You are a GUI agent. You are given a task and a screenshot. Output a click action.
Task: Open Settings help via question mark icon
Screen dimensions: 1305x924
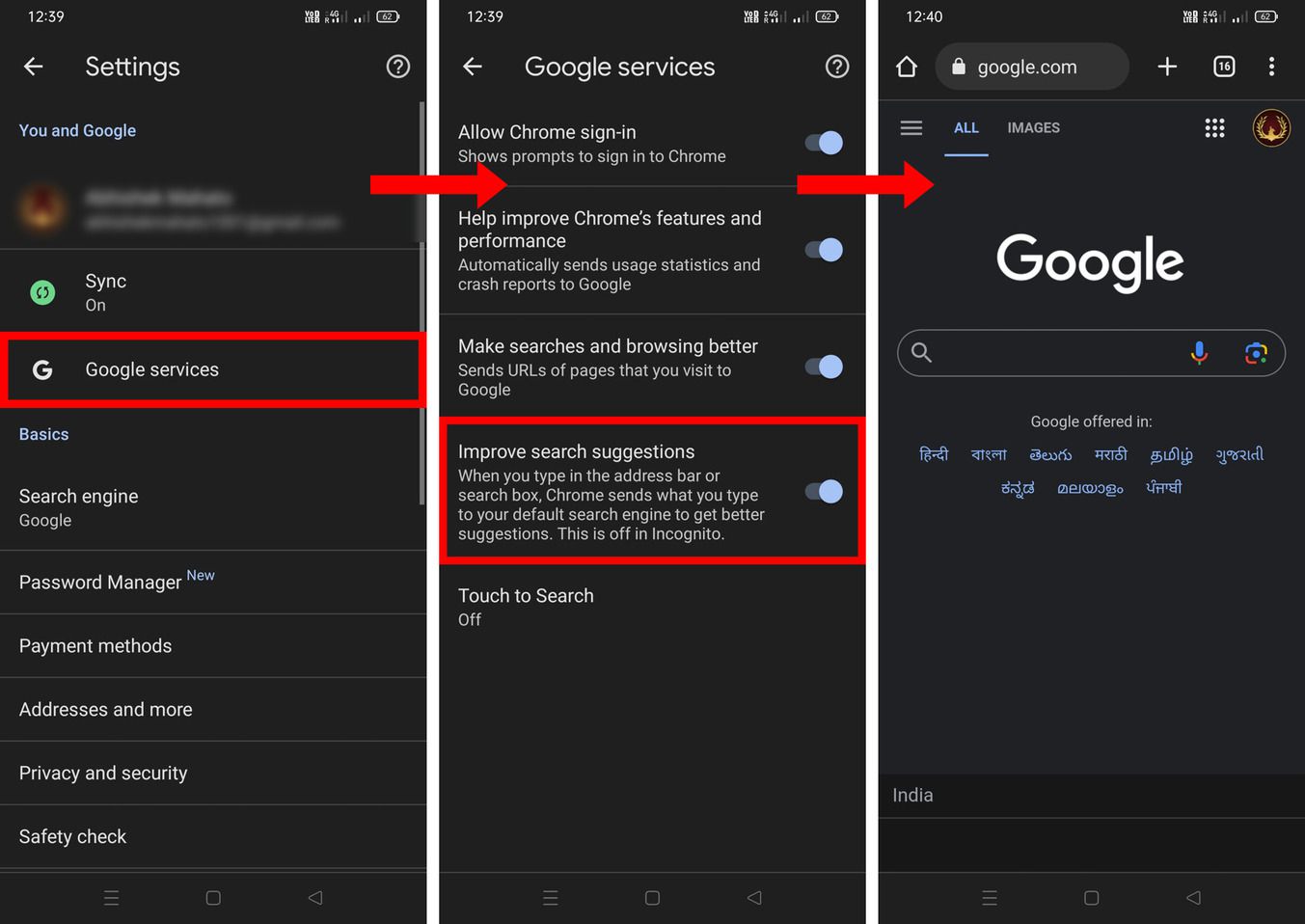point(397,67)
